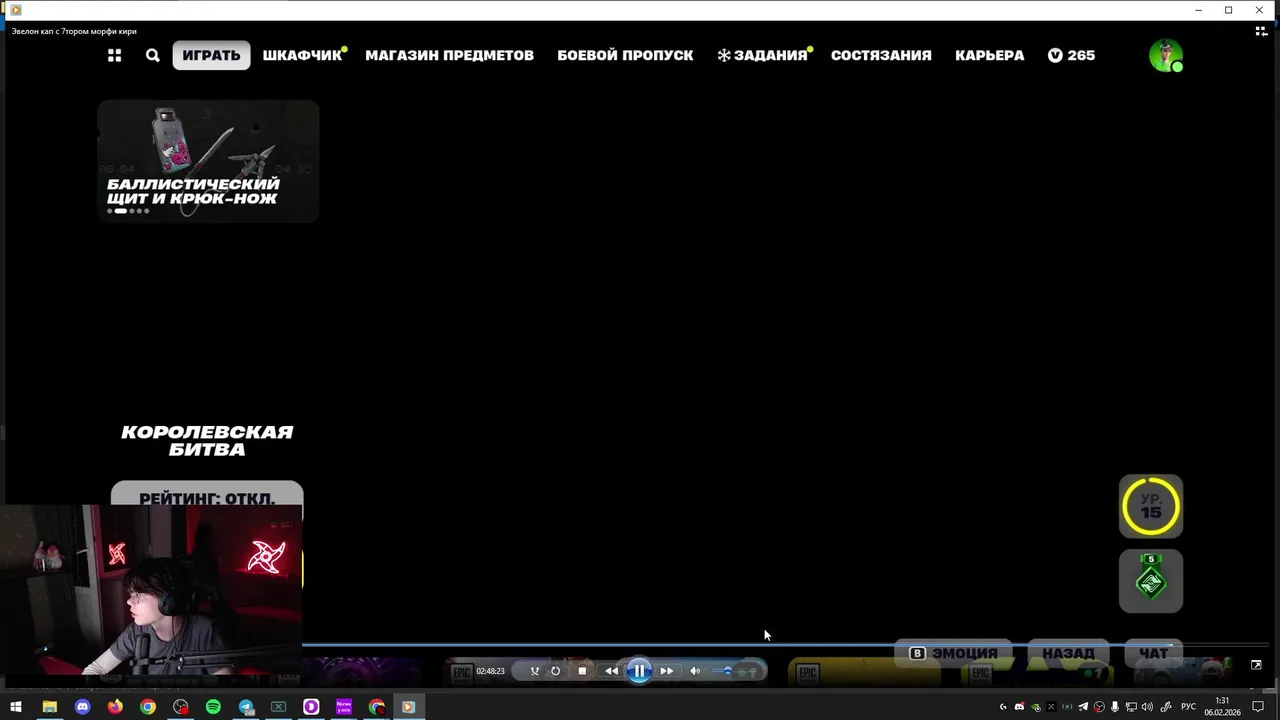The height and width of the screenshot is (720, 1280).
Task: Toggle repeat in the media player
Action: click(556, 671)
